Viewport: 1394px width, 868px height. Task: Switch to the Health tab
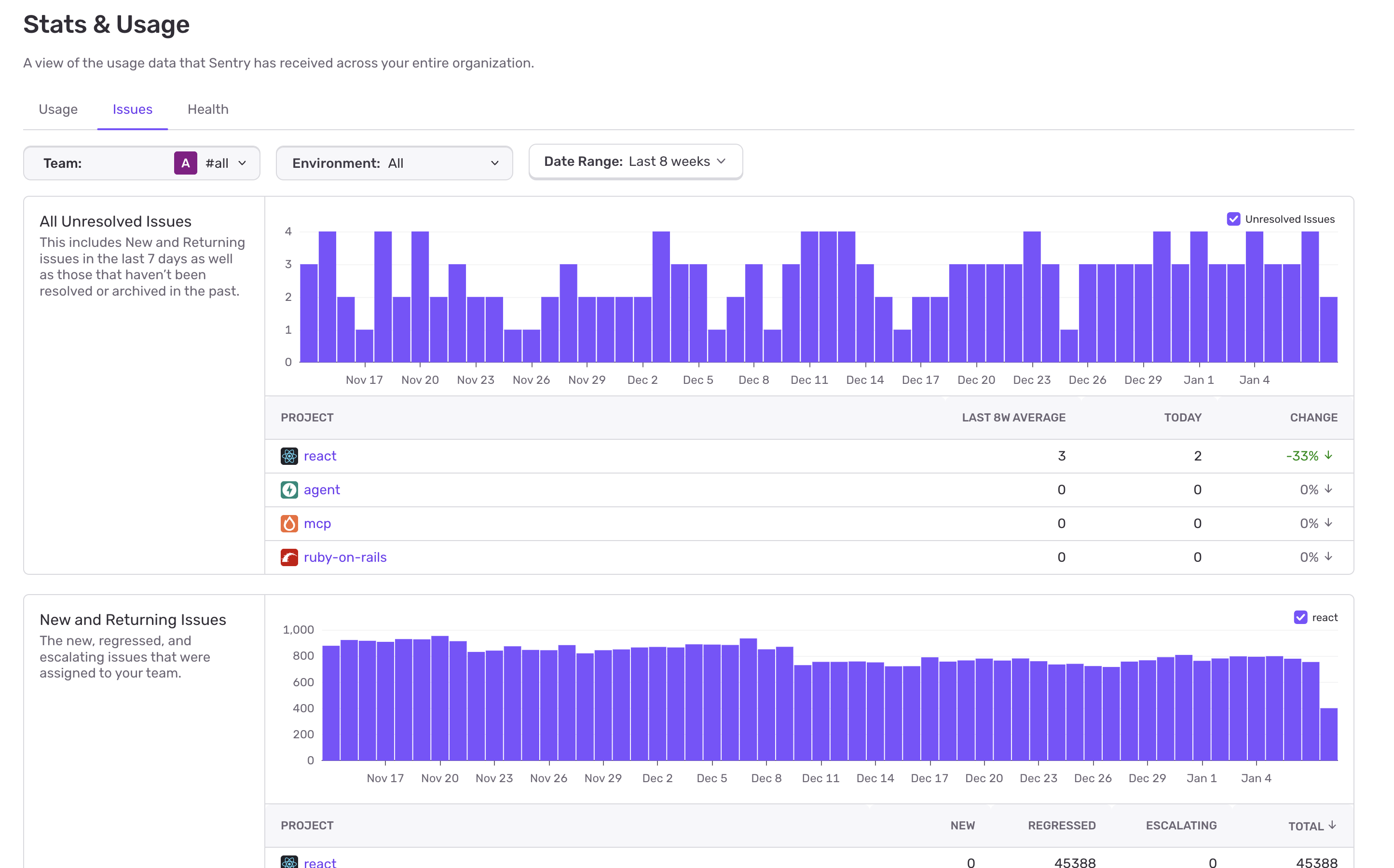tap(208, 109)
